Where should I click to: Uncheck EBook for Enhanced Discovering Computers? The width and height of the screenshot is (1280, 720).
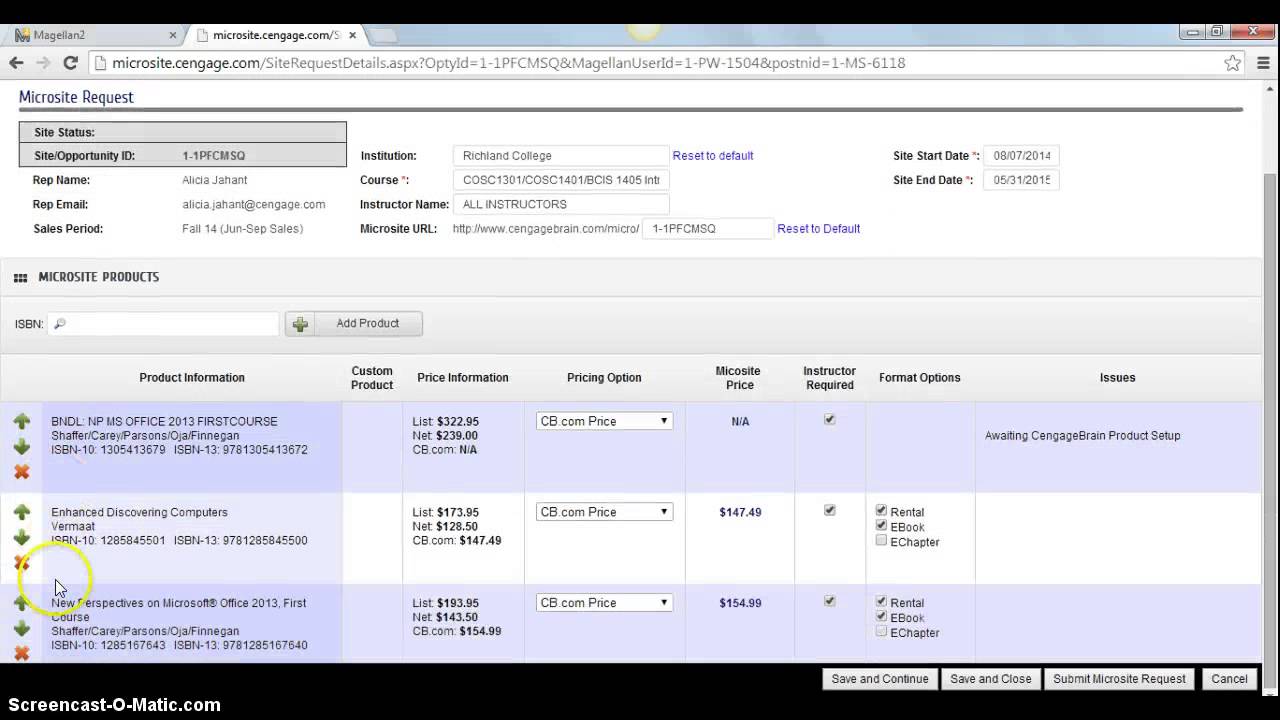pyautogui.click(x=881, y=526)
